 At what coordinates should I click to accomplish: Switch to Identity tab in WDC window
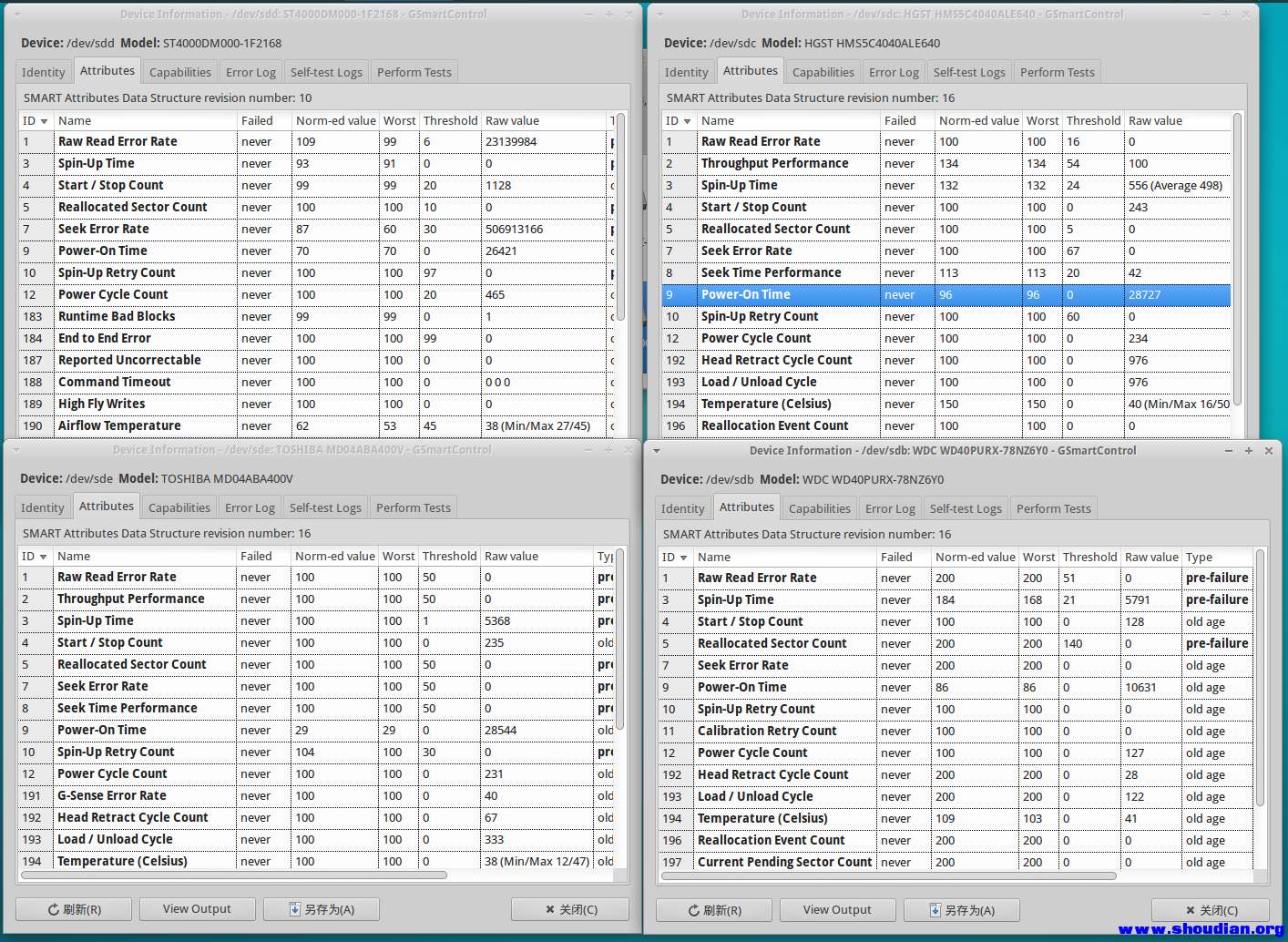(682, 508)
